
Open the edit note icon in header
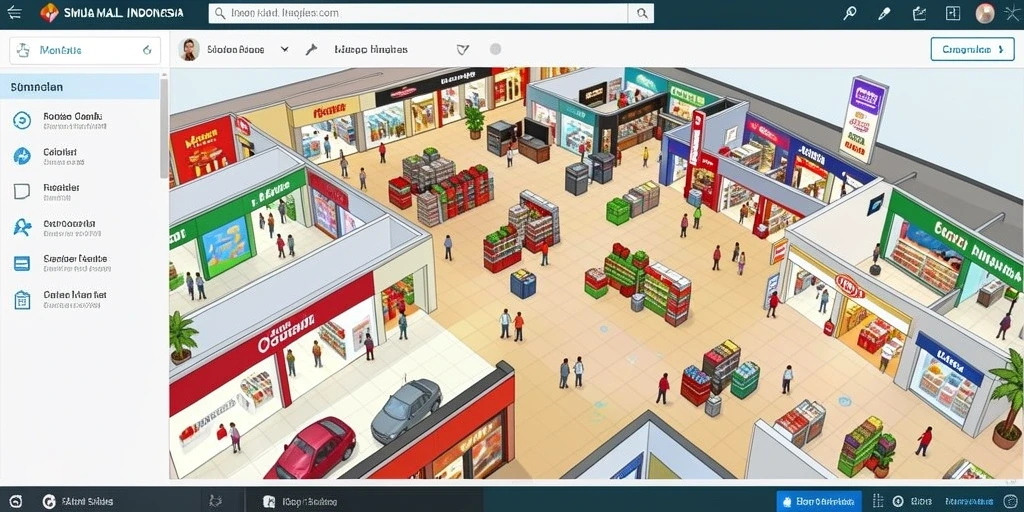point(920,13)
